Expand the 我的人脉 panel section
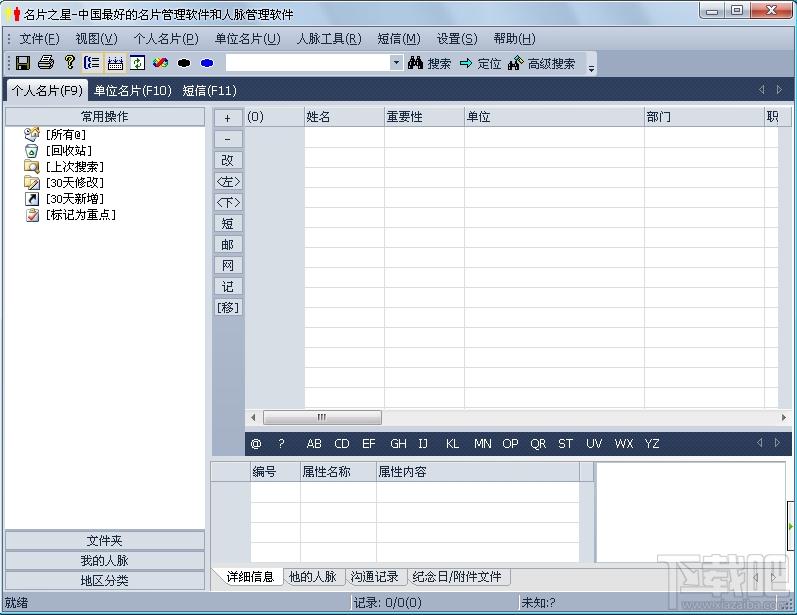The height and width of the screenshot is (615, 797). tap(104, 561)
